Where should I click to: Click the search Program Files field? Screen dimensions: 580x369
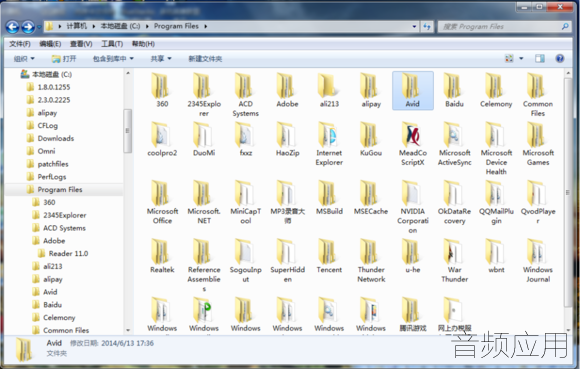(504, 27)
